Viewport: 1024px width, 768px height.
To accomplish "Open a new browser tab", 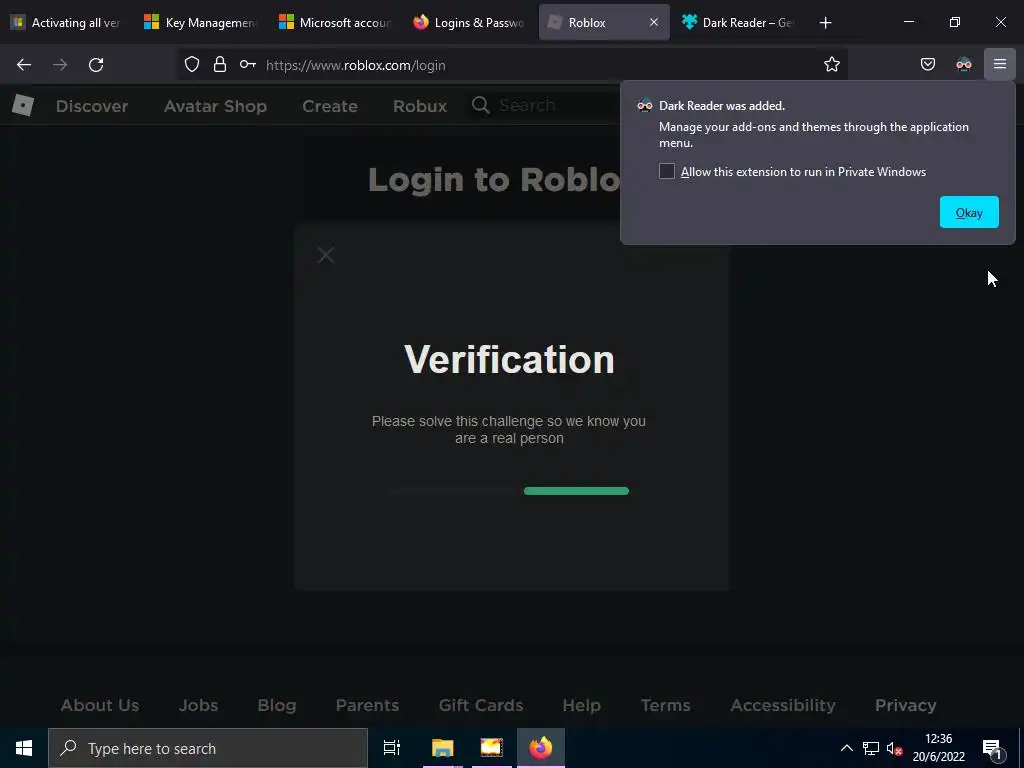I will point(825,23).
